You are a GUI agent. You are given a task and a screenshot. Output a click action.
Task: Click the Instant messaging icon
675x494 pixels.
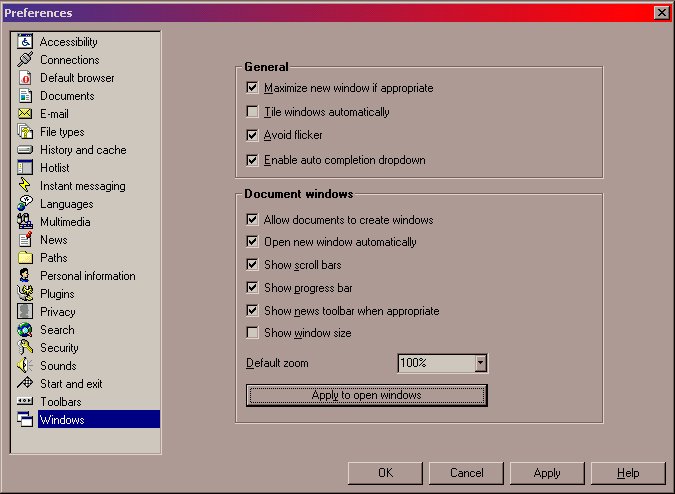25,186
